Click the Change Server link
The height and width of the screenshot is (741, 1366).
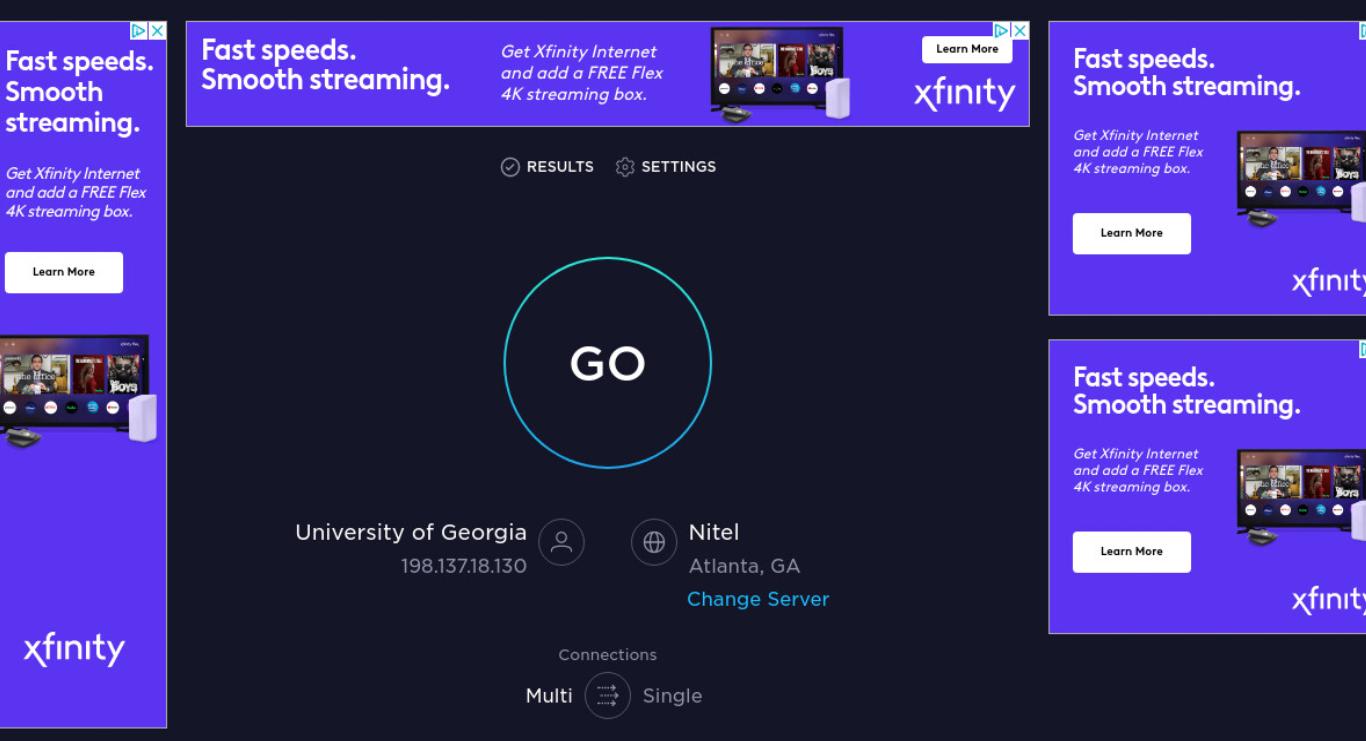tap(758, 599)
